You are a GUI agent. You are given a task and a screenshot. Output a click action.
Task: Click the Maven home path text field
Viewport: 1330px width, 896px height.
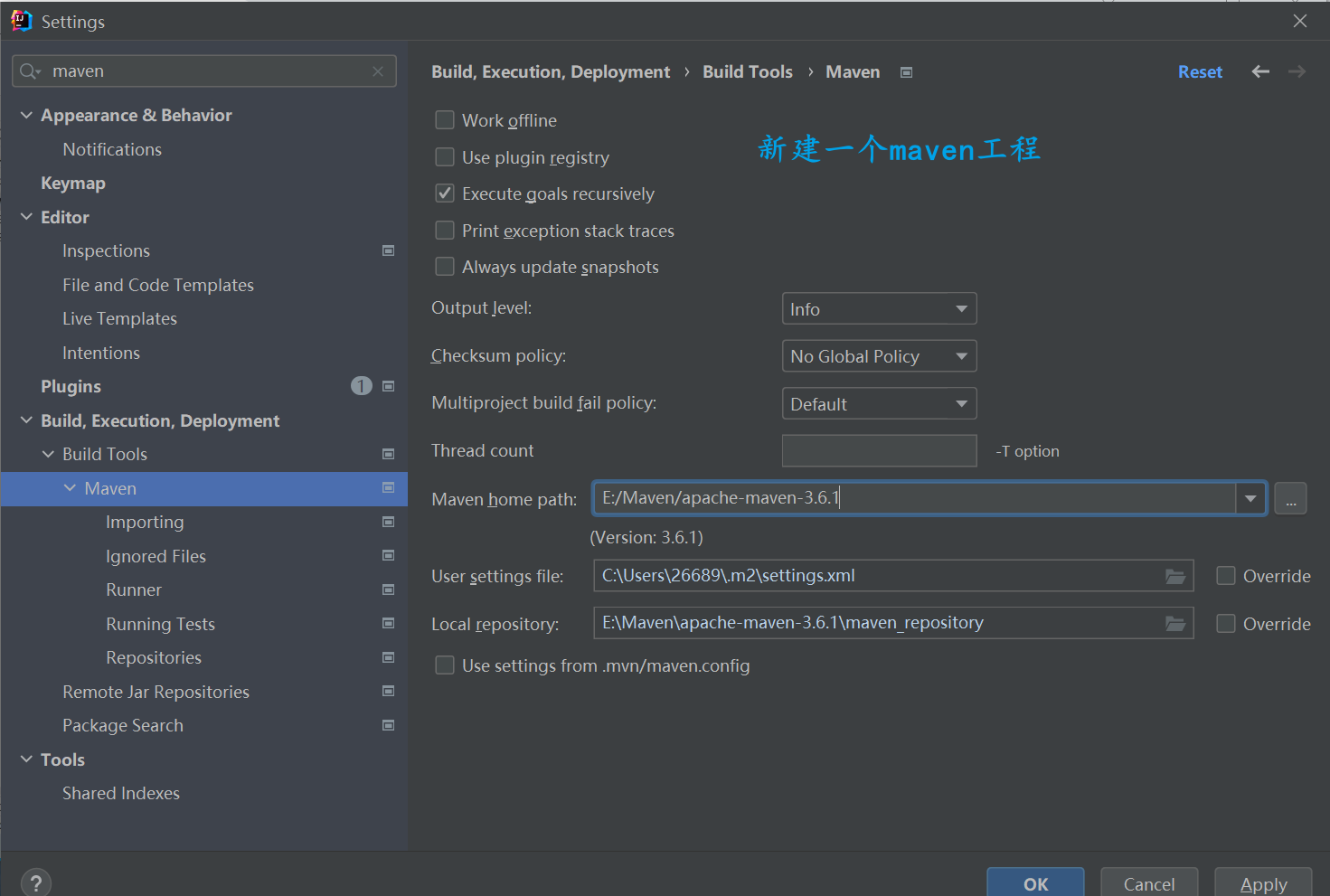click(915, 498)
